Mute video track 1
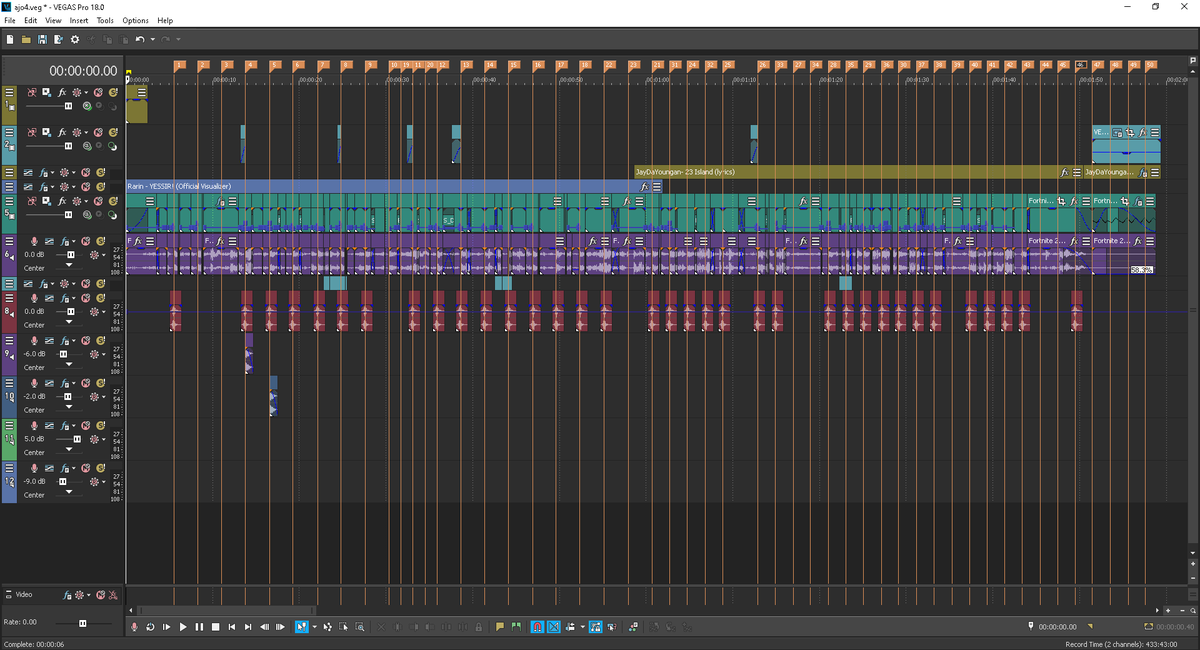1200x650 pixels. point(99,92)
